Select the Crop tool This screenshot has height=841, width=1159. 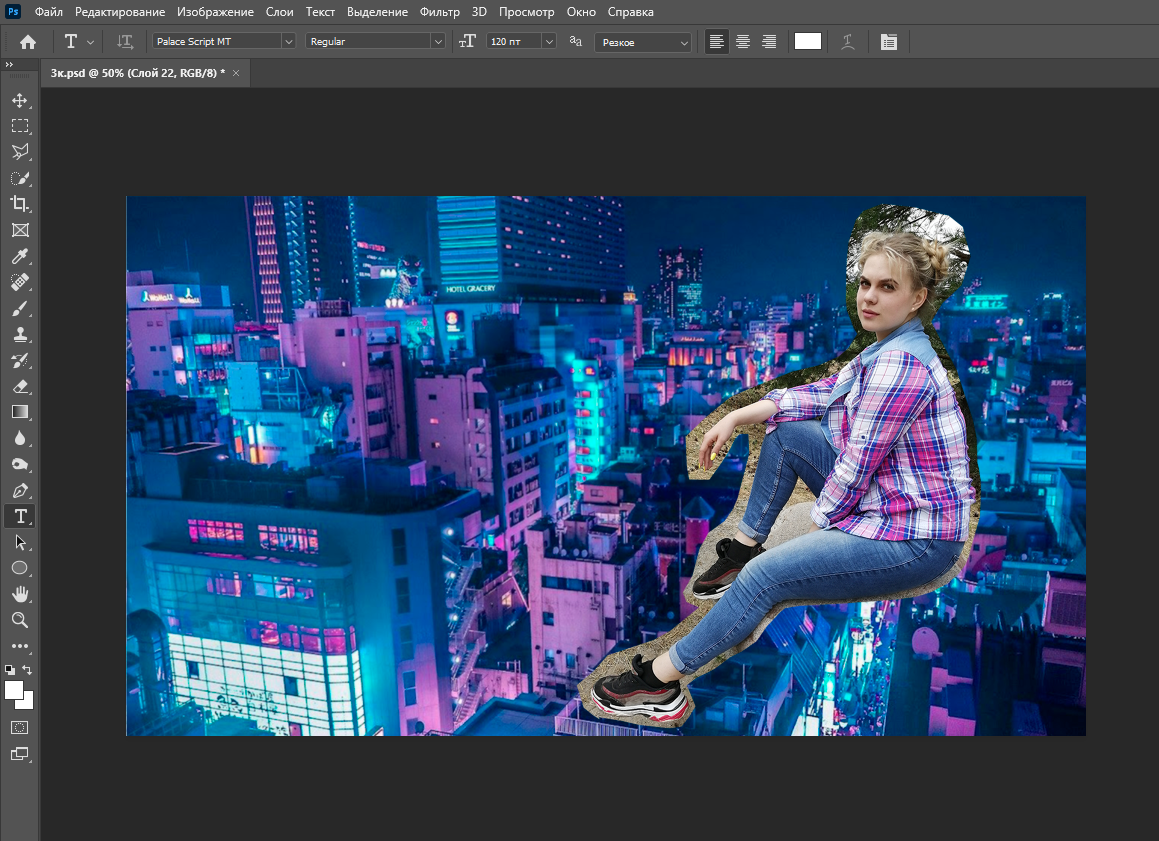(x=19, y=204)
